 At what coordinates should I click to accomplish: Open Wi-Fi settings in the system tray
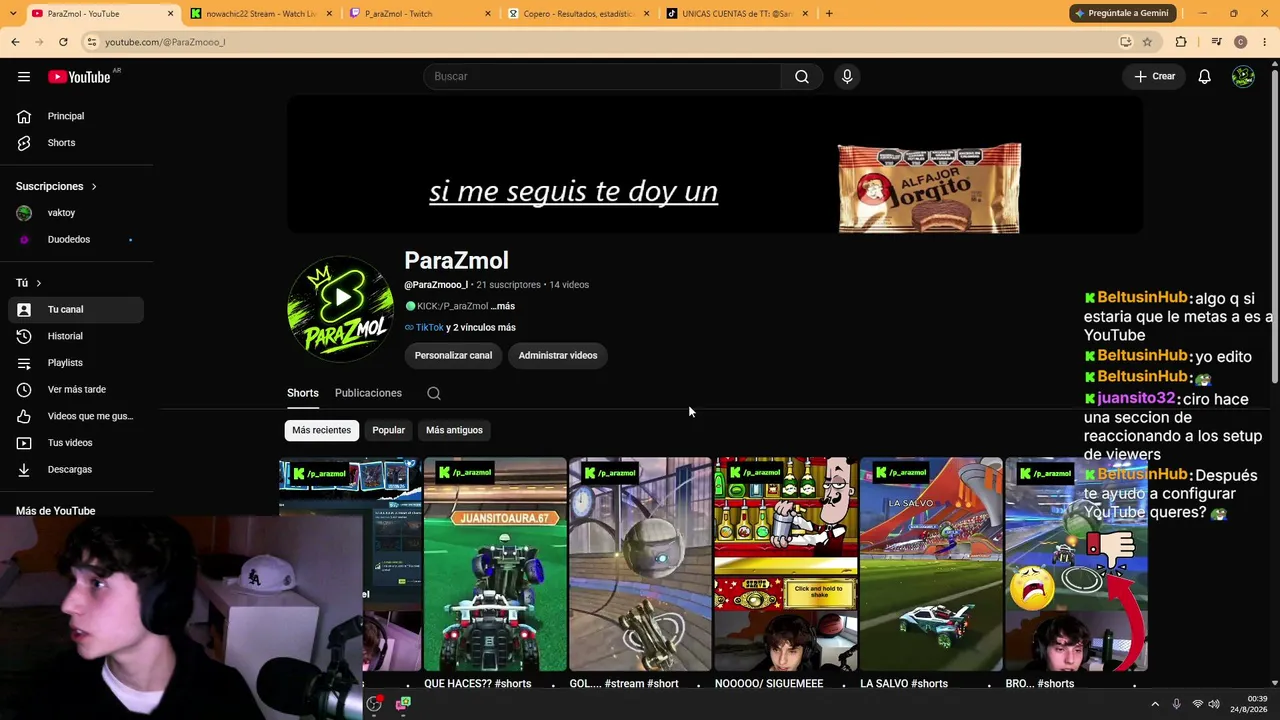(1197, 704)
